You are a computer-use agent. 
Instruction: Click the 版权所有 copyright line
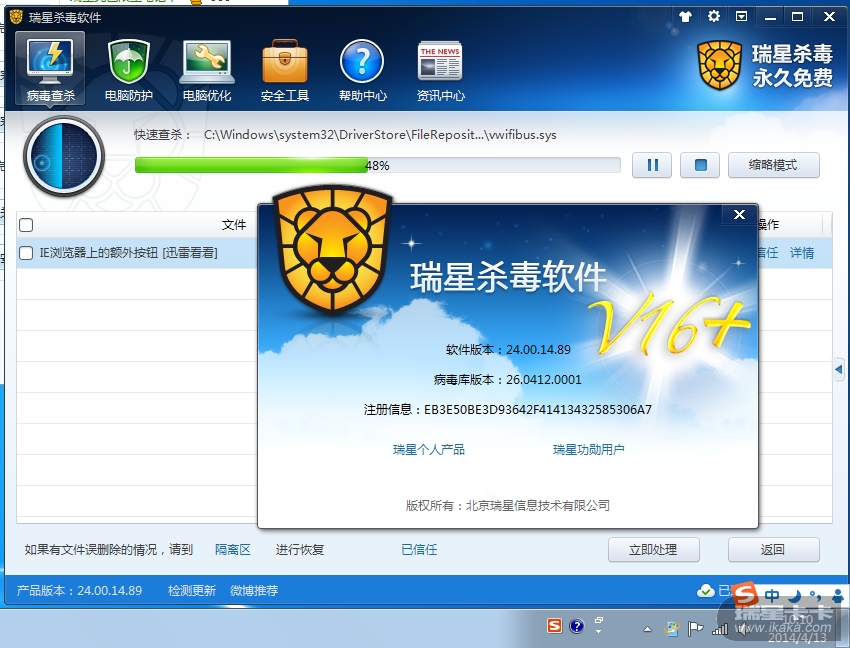[508, 505]
